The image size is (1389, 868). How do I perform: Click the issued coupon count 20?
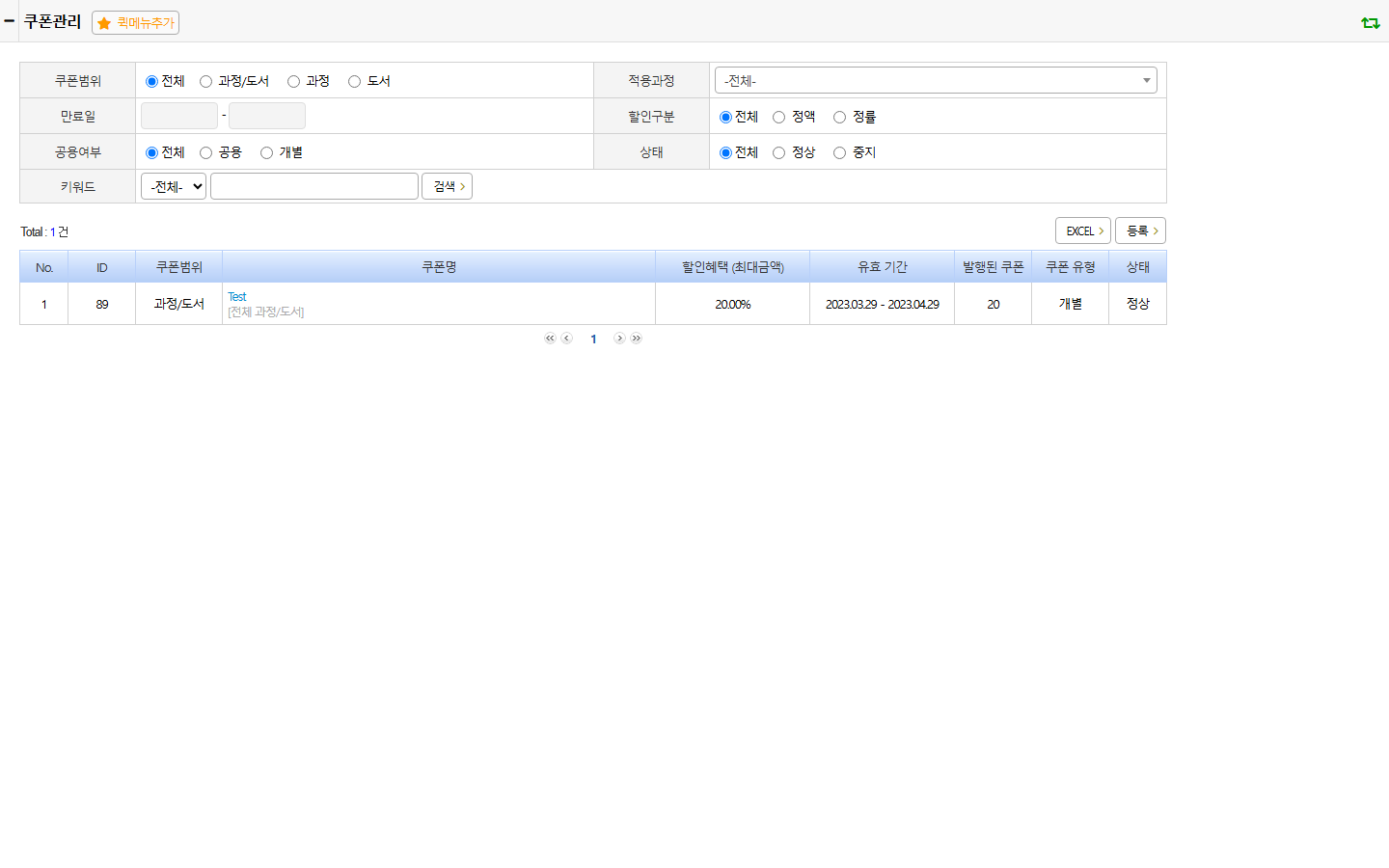click(994, 304)
